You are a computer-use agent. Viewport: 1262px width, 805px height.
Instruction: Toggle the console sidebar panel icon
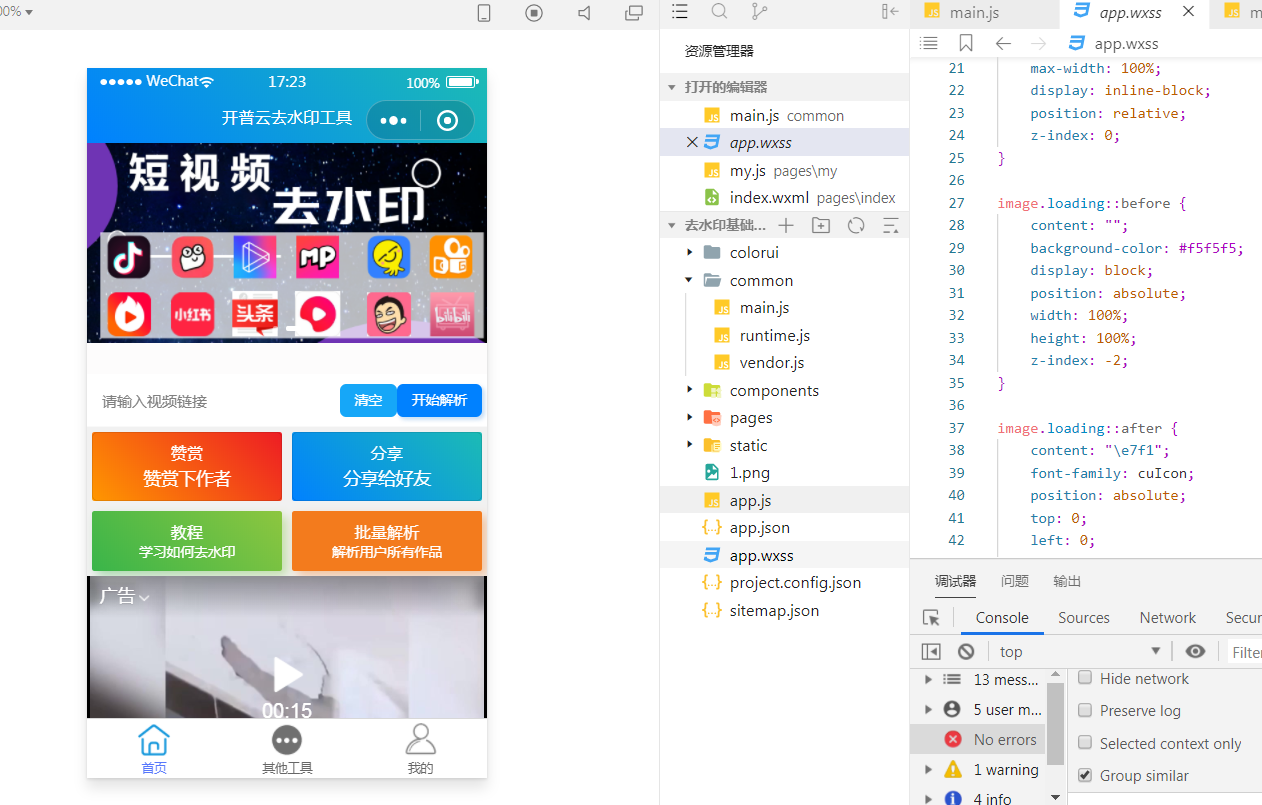click(931, 651)
